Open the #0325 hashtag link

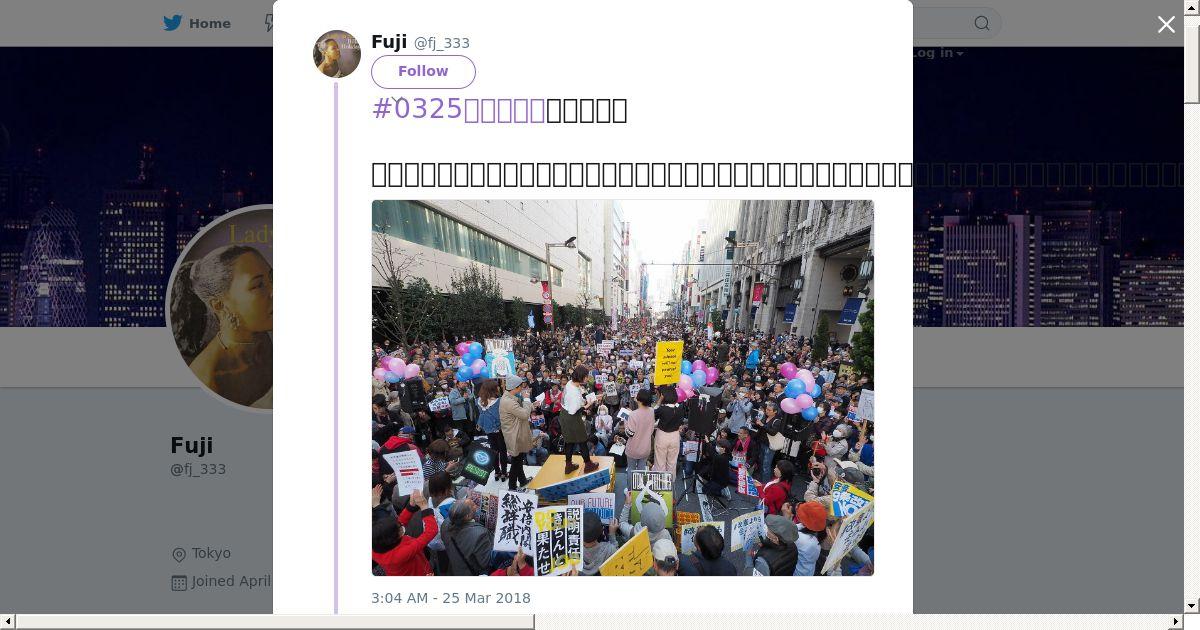click(x=458, y=109)
